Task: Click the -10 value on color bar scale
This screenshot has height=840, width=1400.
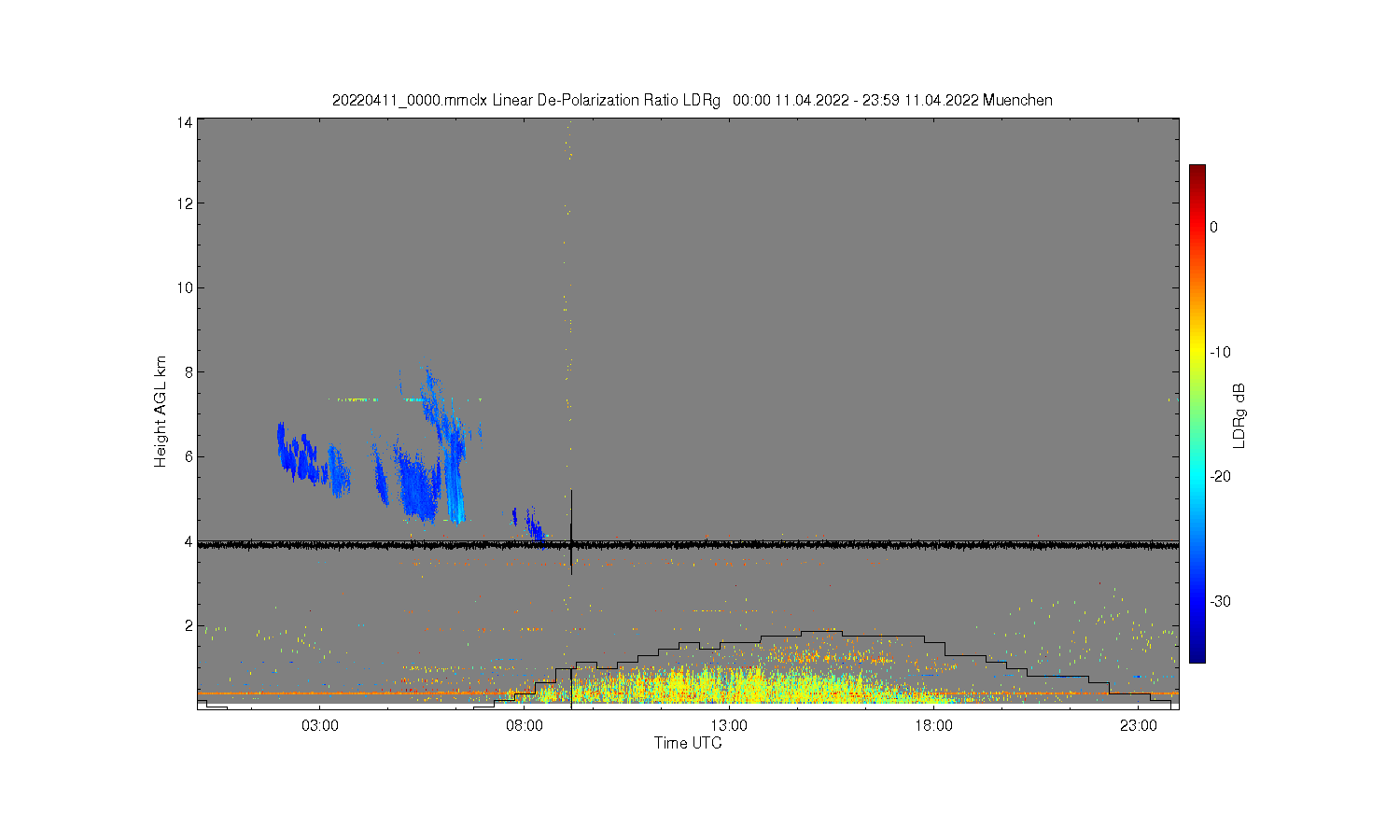Action: pos(1221,352)
